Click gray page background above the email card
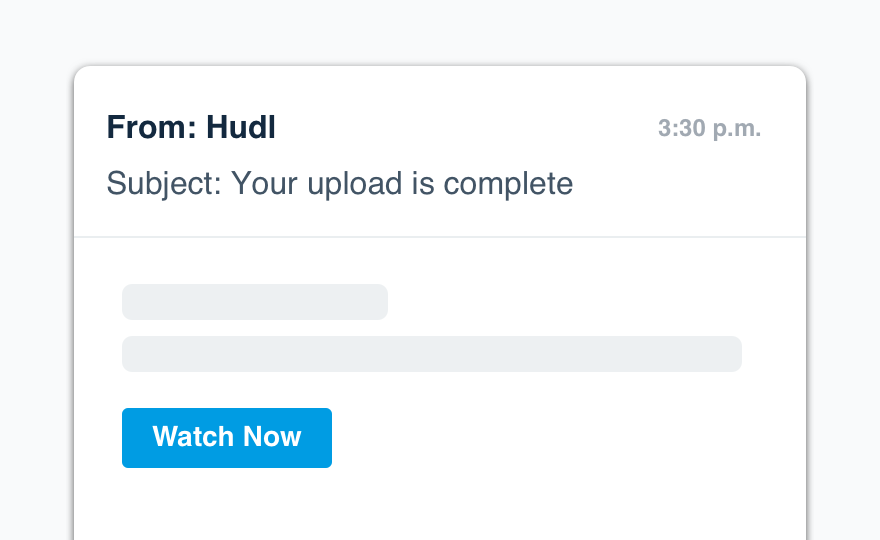880x540 pixels. click(x=440, y=32)
